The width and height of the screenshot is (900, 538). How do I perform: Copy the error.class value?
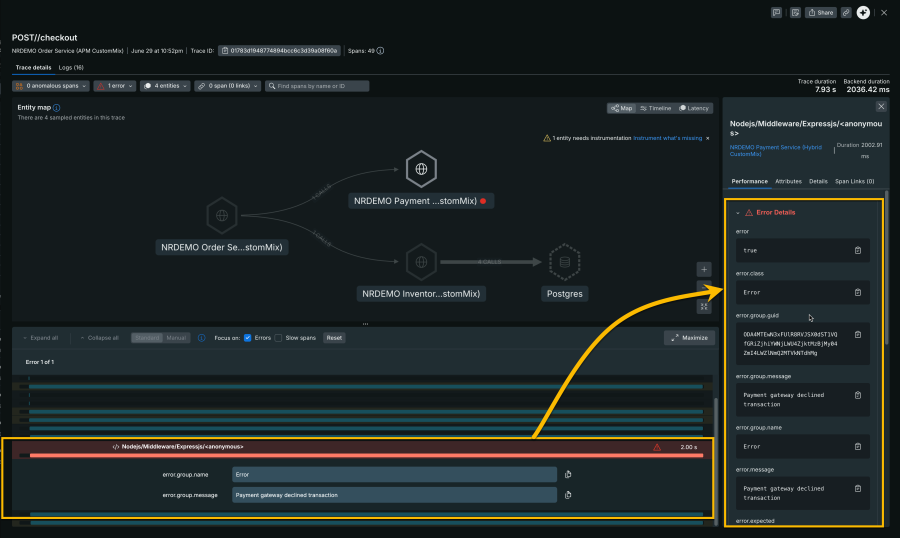tap(858, 292)
